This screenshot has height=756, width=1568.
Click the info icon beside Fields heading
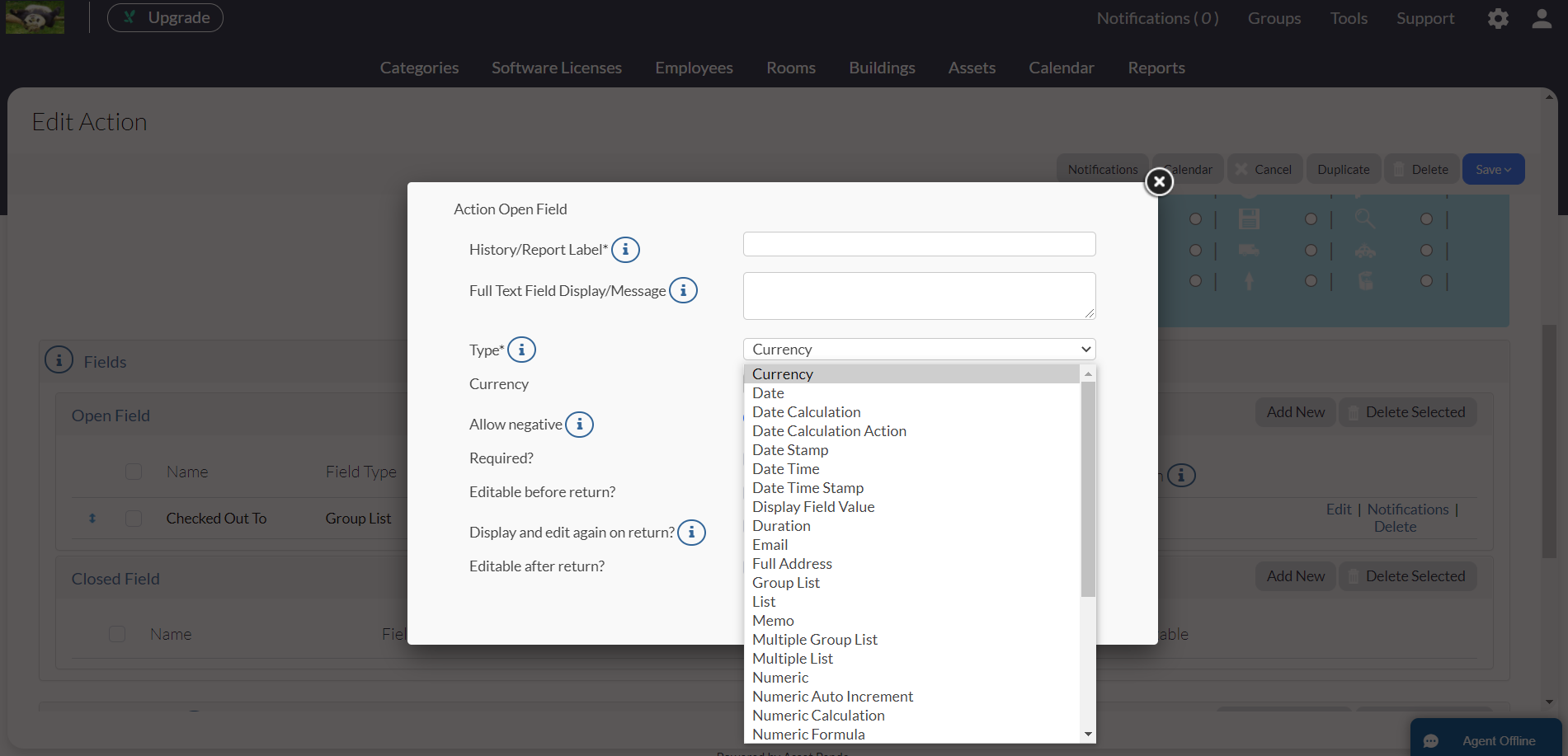coord(59,360)
